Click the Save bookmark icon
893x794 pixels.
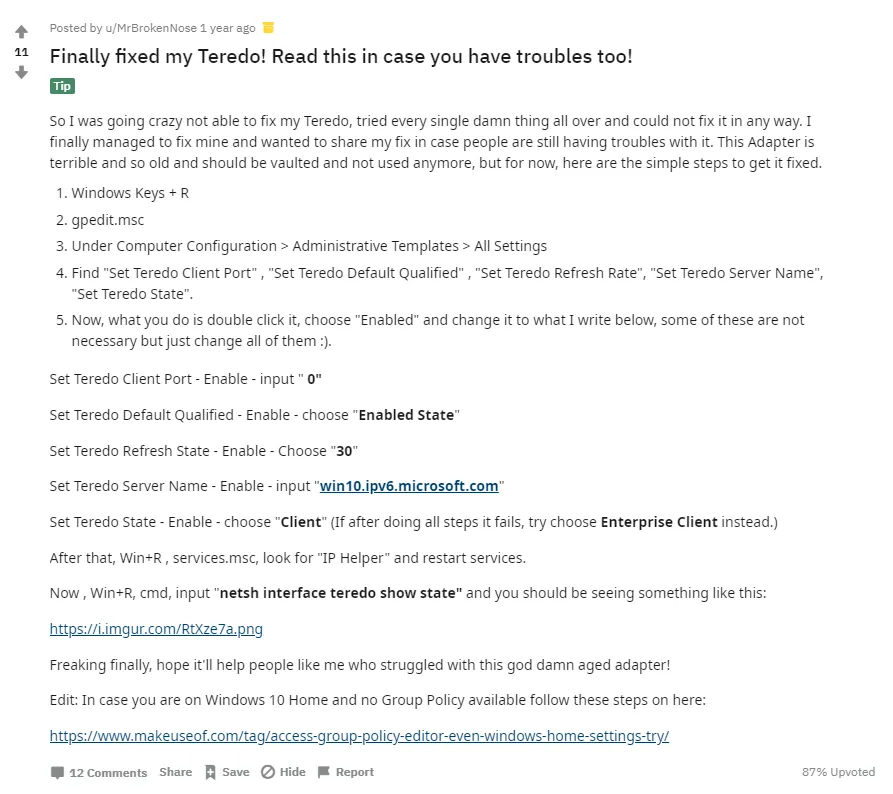(210, 772)
